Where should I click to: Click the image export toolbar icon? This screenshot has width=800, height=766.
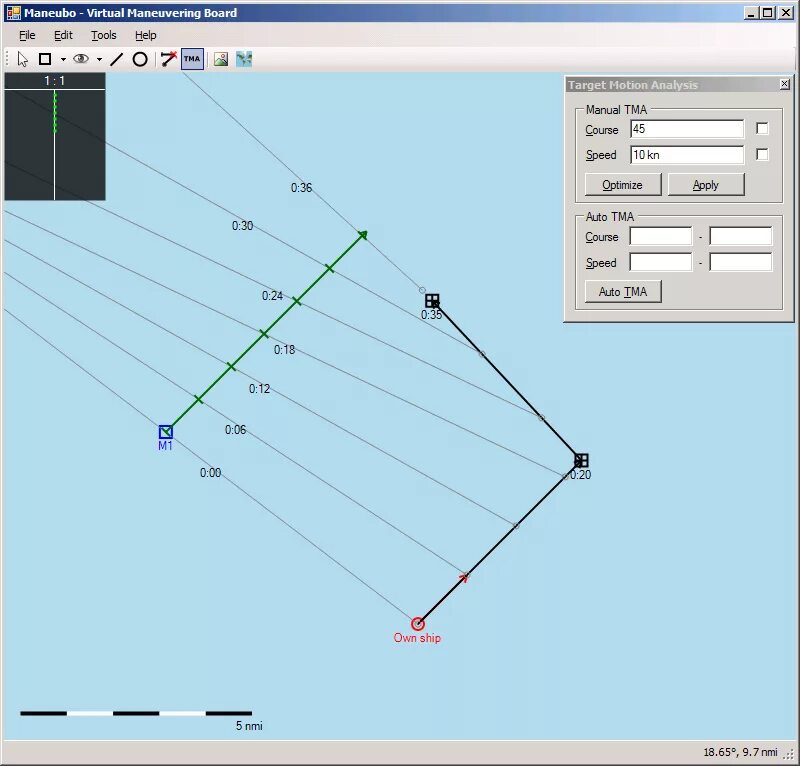(221, 59)
